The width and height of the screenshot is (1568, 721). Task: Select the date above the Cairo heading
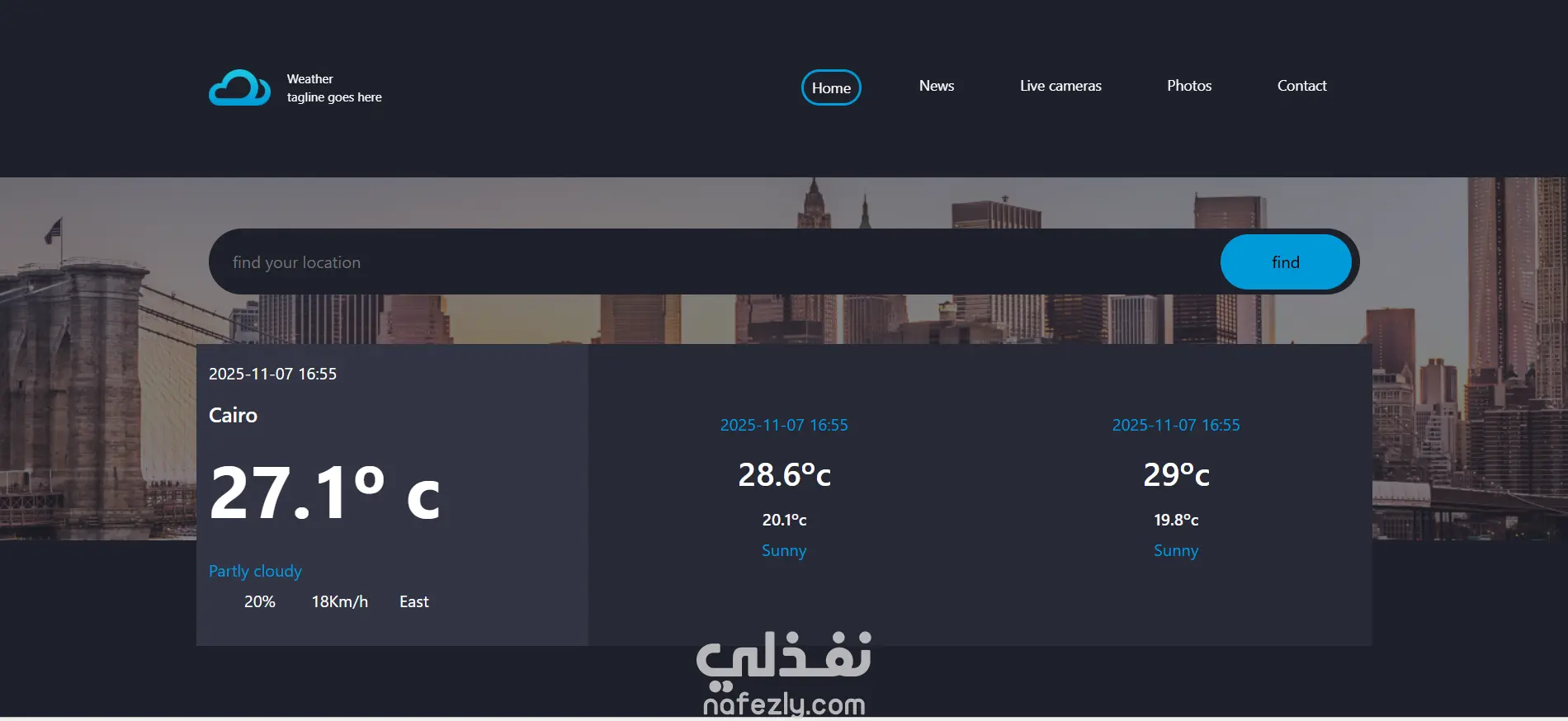[x=272, y=374]
